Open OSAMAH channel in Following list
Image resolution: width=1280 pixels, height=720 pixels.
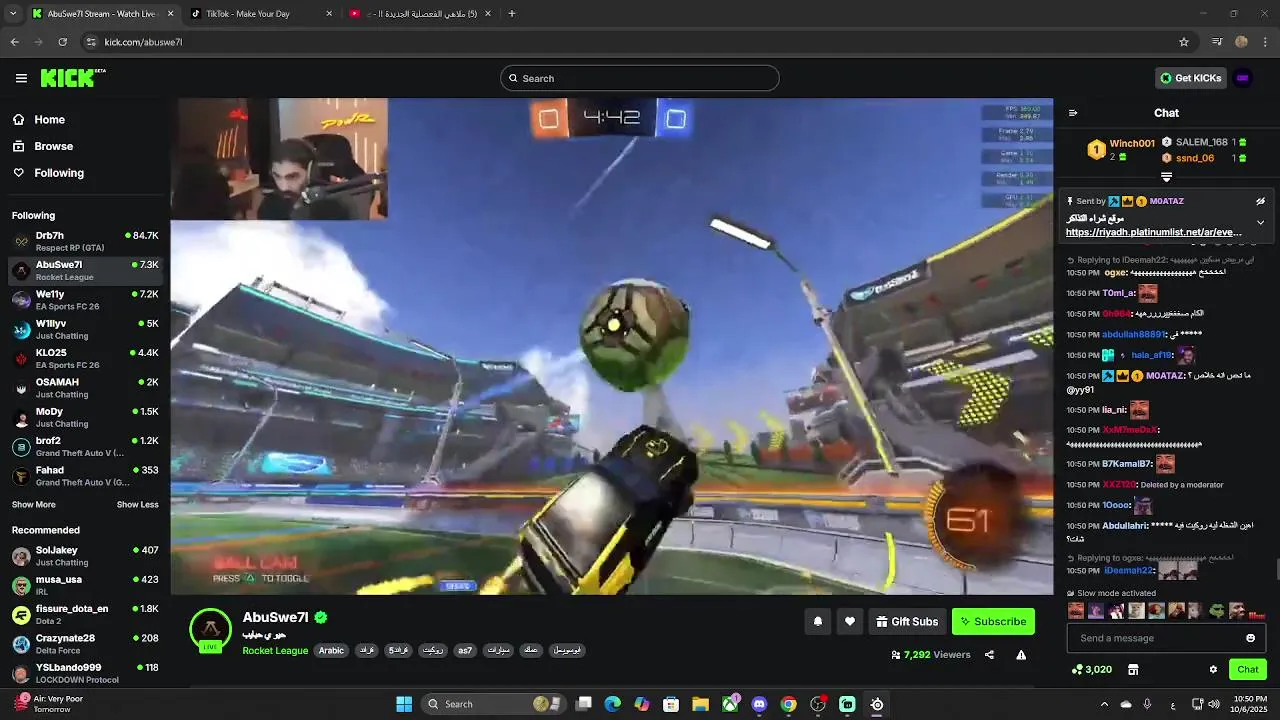(85, 388)
